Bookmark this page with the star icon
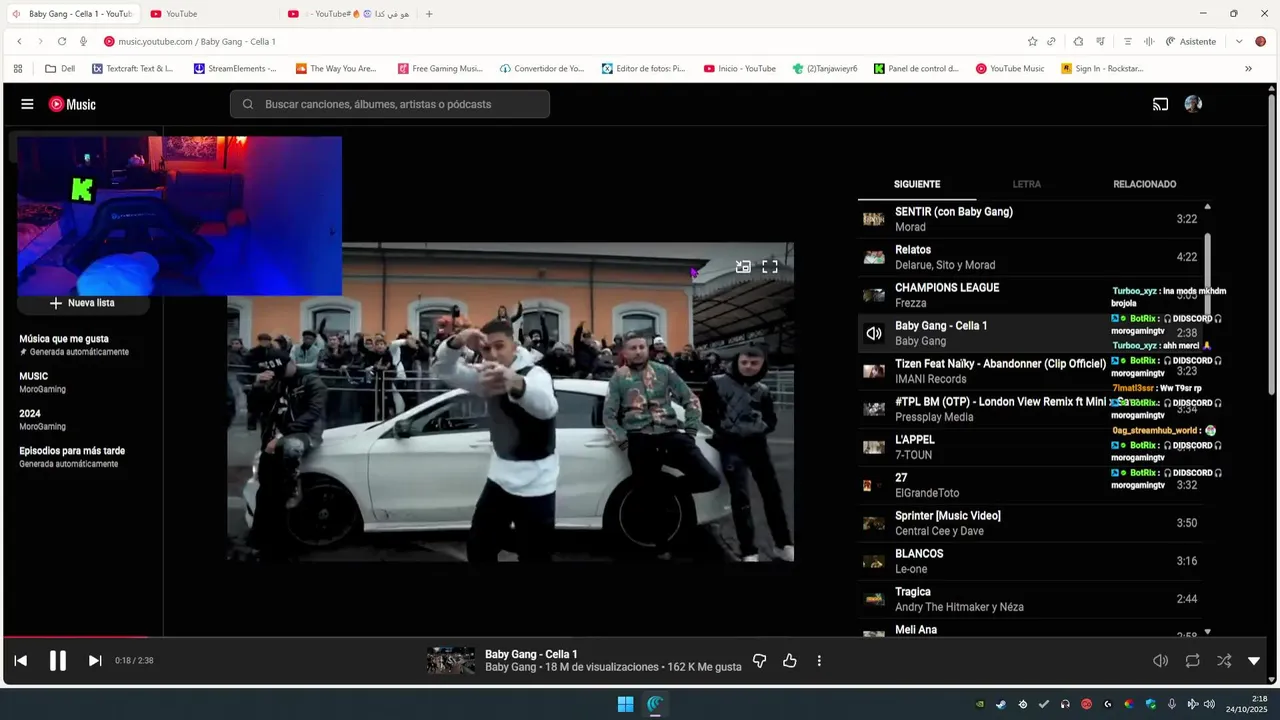 click(1032, 41)
